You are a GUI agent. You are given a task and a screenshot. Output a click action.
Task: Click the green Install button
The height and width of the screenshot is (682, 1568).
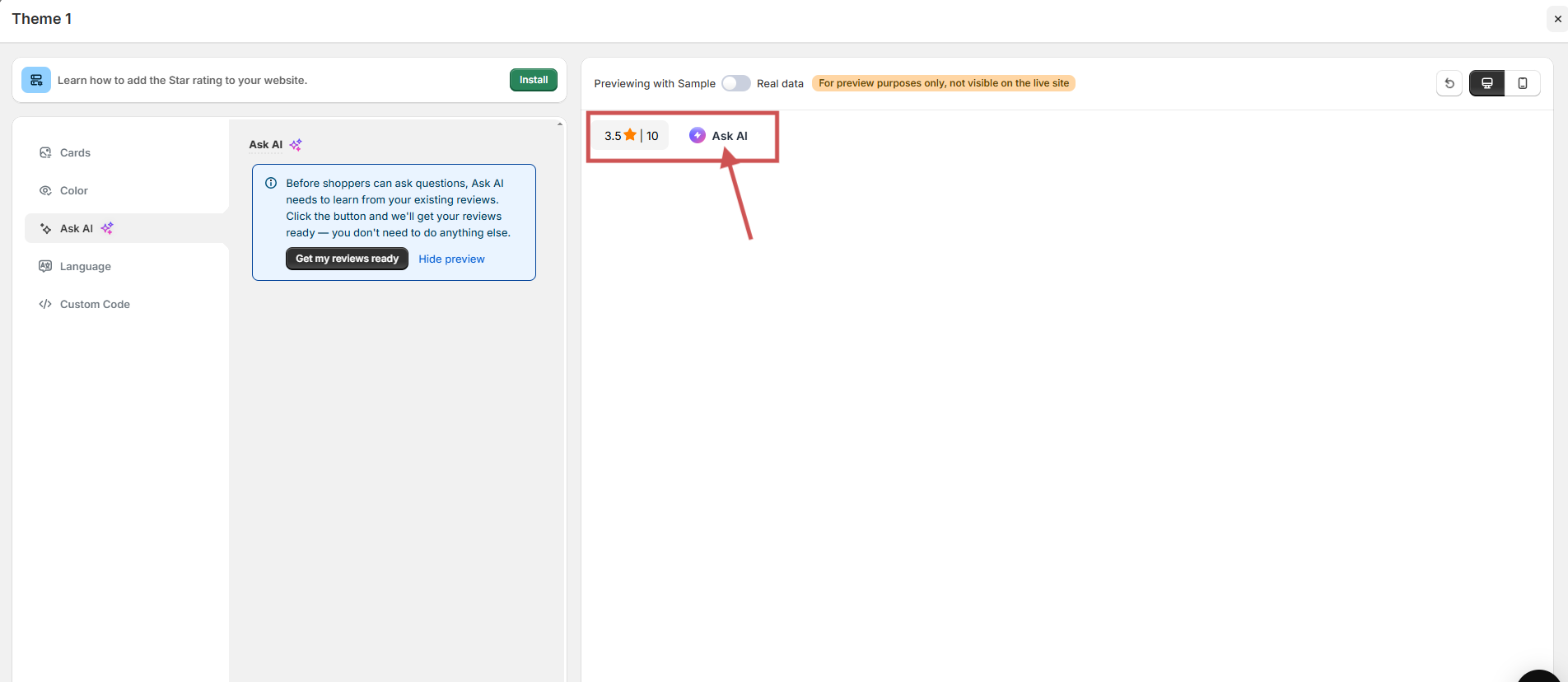(x=534, y=80)
